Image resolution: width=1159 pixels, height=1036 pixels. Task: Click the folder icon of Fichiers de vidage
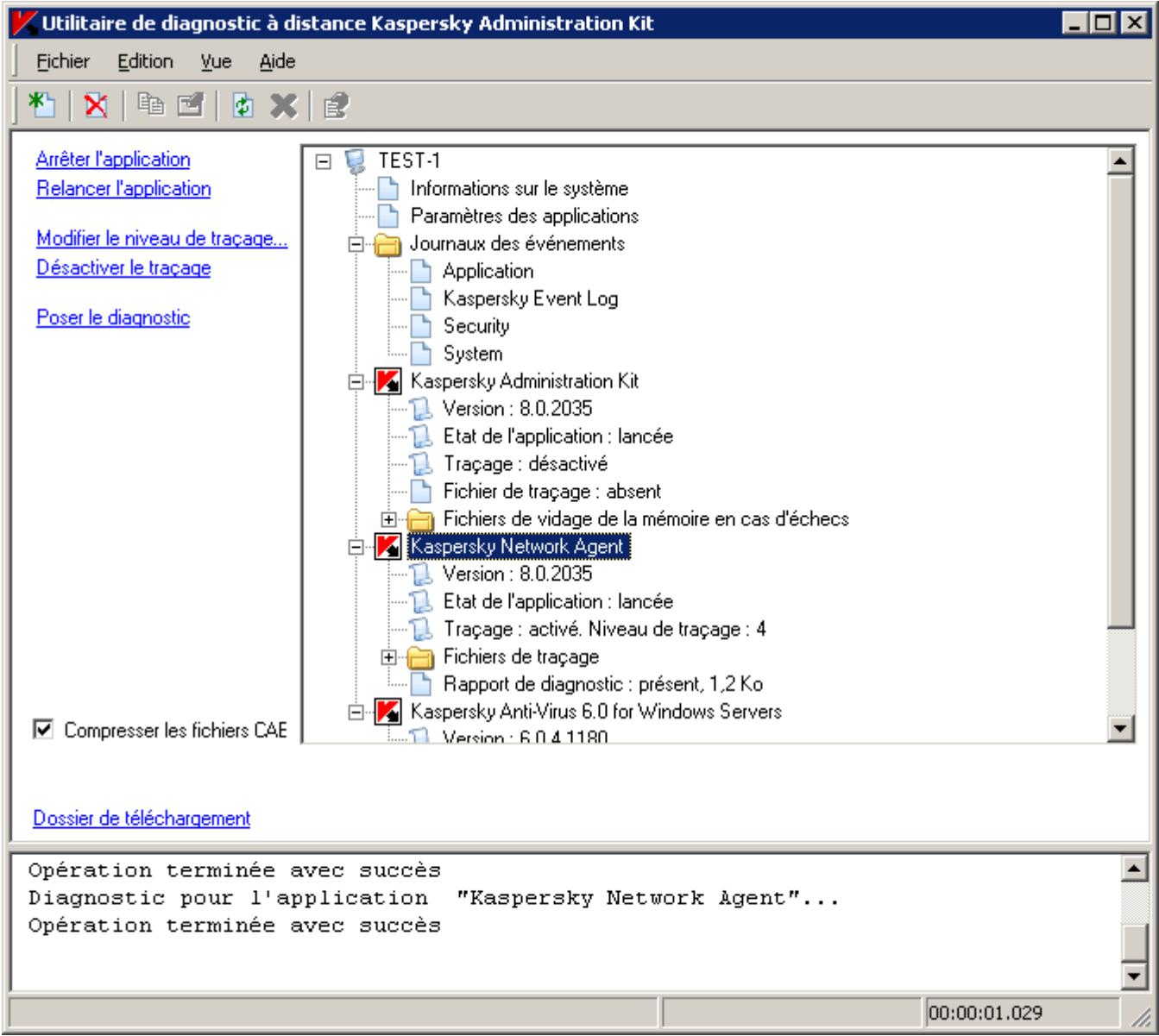[x=421, y=519]
